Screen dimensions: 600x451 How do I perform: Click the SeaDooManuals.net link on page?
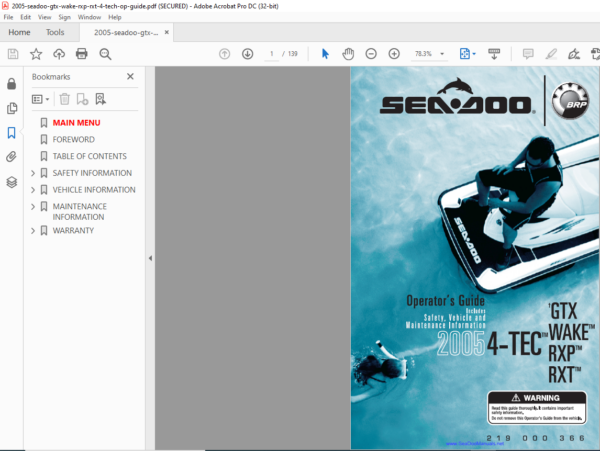click(475, 444)
